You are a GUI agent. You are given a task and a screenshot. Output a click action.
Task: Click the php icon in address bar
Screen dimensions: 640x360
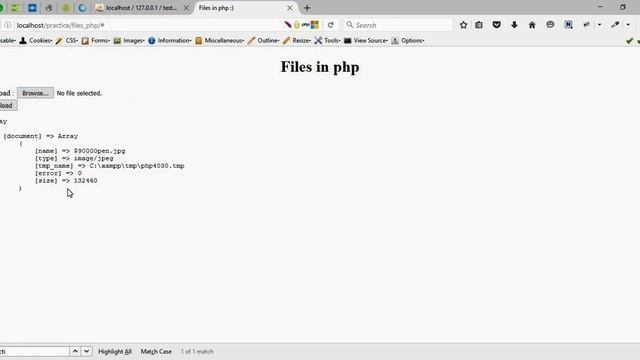point(305,25)
